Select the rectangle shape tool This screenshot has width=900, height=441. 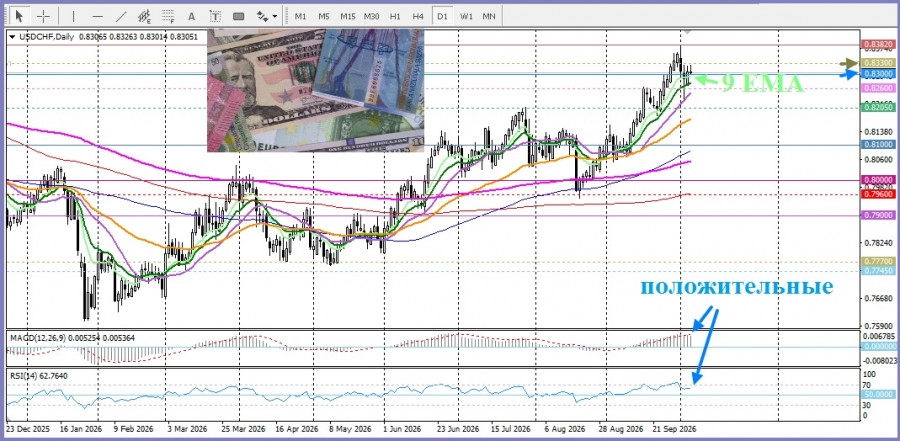pyautogui.click(x=238, y=16)
